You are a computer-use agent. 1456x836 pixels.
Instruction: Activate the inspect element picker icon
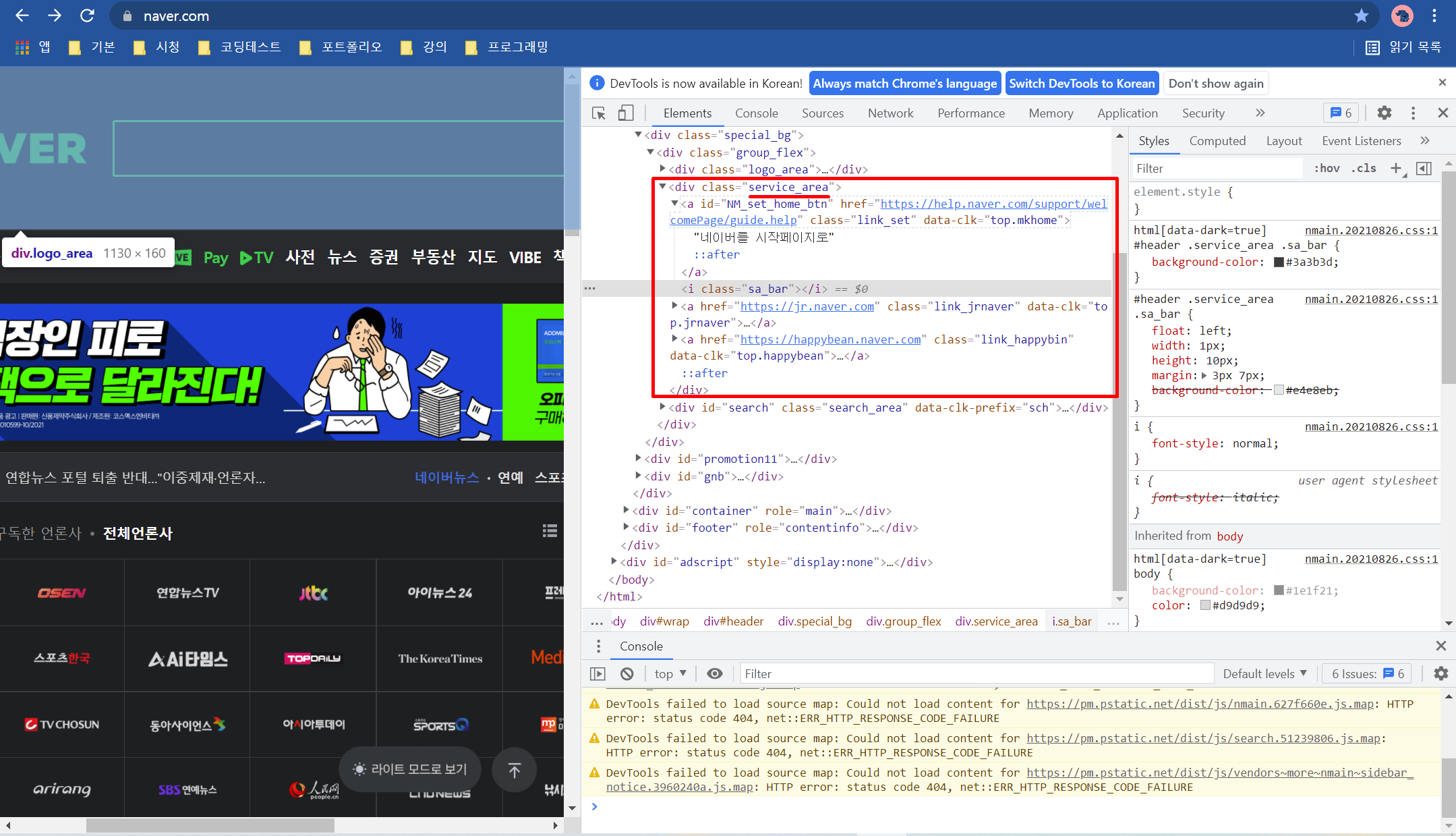click(598, 113)
